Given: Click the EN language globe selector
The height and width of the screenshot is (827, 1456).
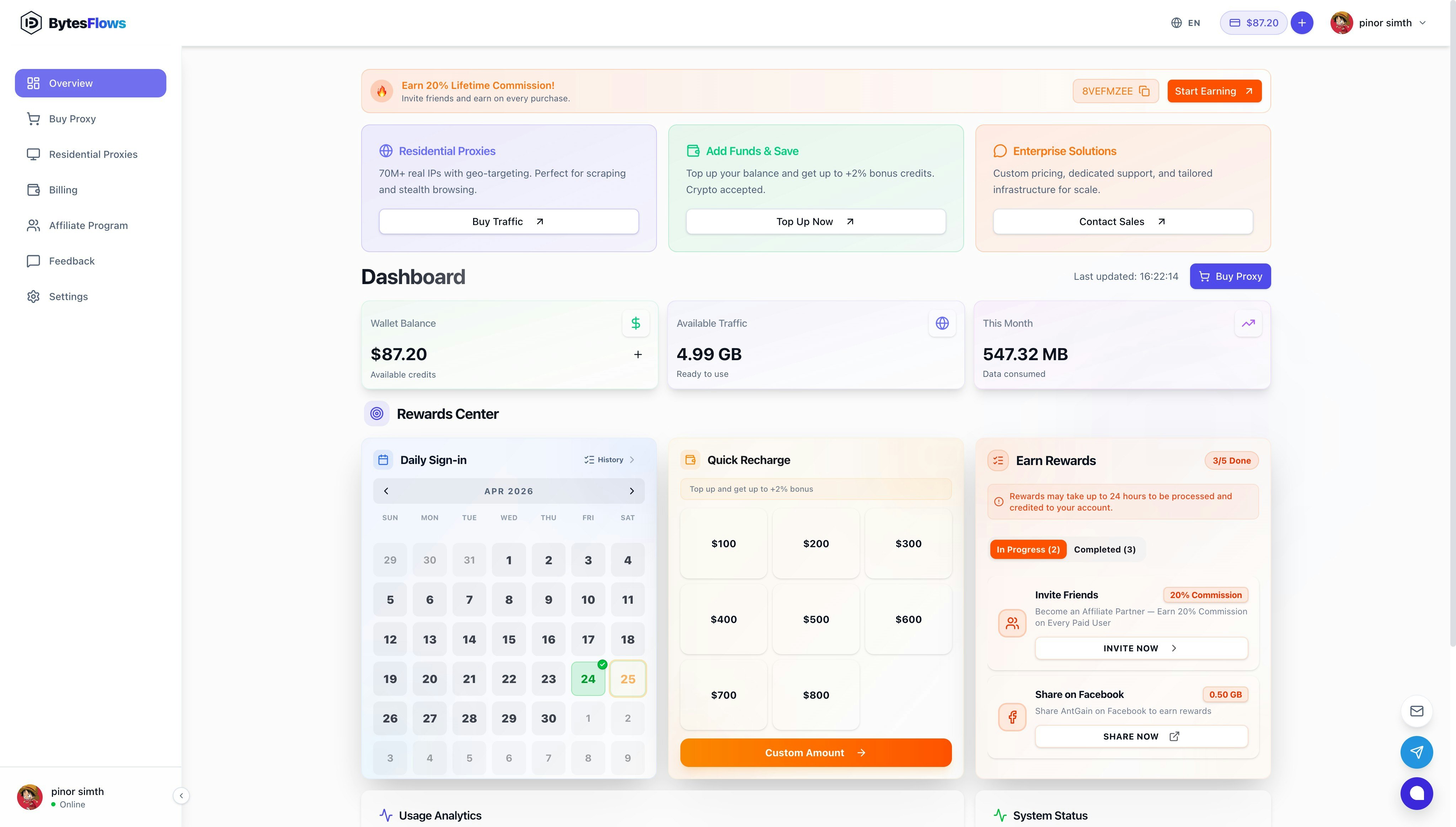Looking at the screenshot, I should click(1186, 23).
